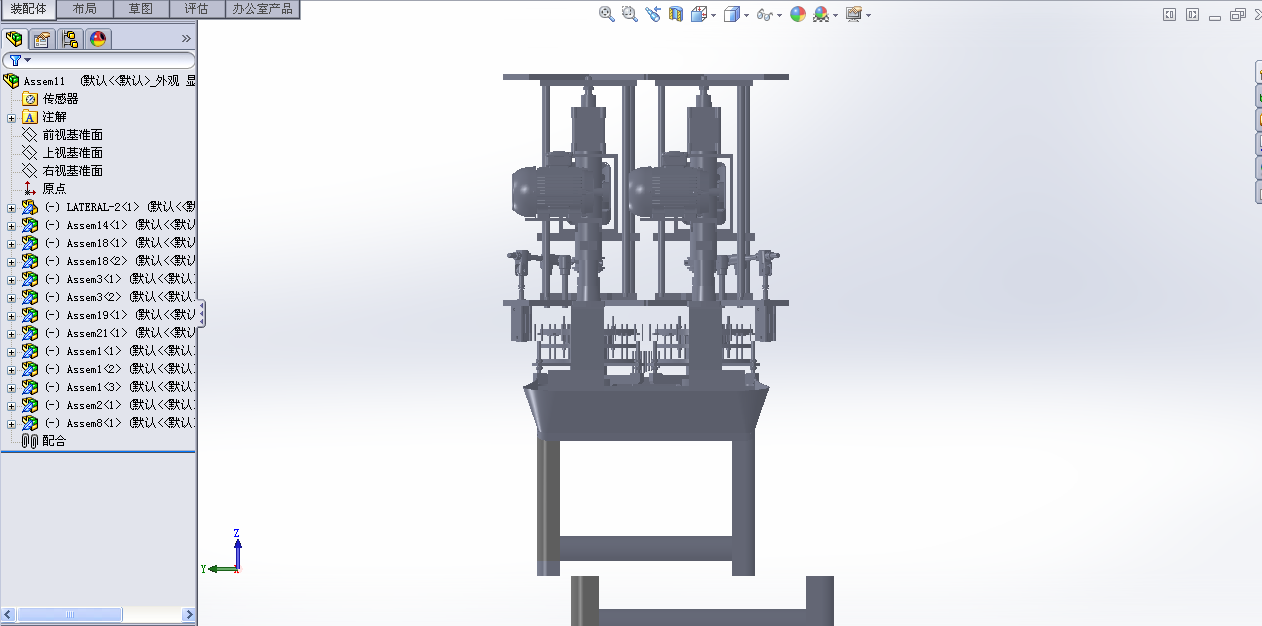1262x626 pixels.
Task: Click the tile right window button
Action: (x=1192, y=14)
